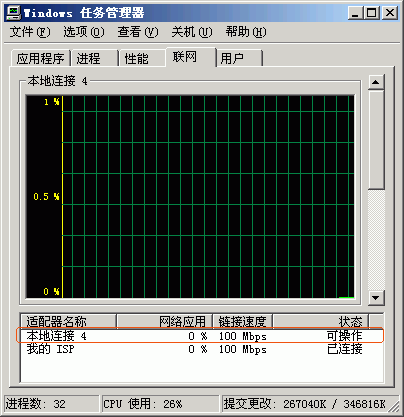Open the 选项(O) menu
Image resolution: width=404 pixels, height=417 pixels.
[84, 32]
